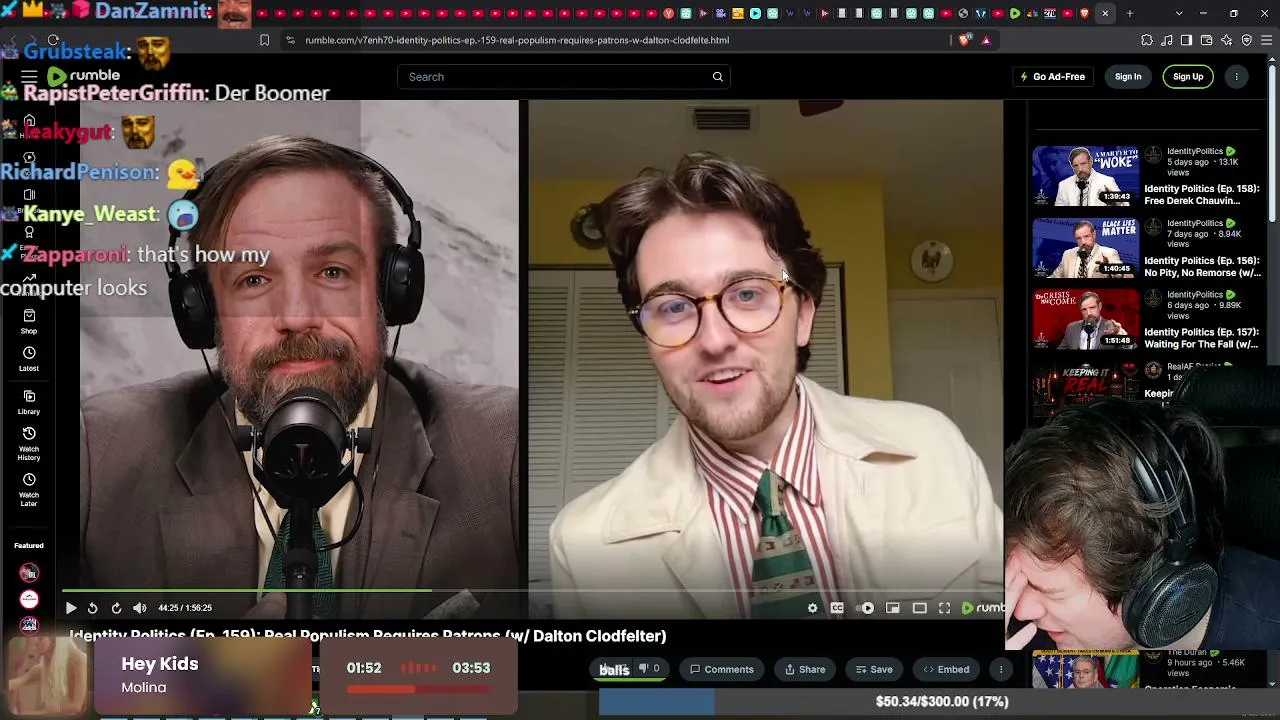Click the Sign In button
The height and width of the screenshot is (720, 1280).
click(1128, 77)
